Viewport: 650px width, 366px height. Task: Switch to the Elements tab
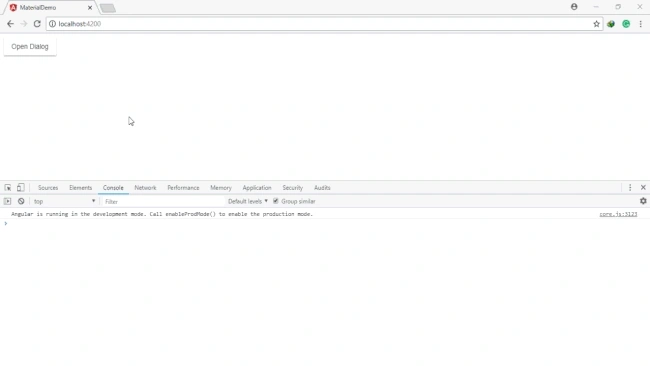[x=80, y=188]
